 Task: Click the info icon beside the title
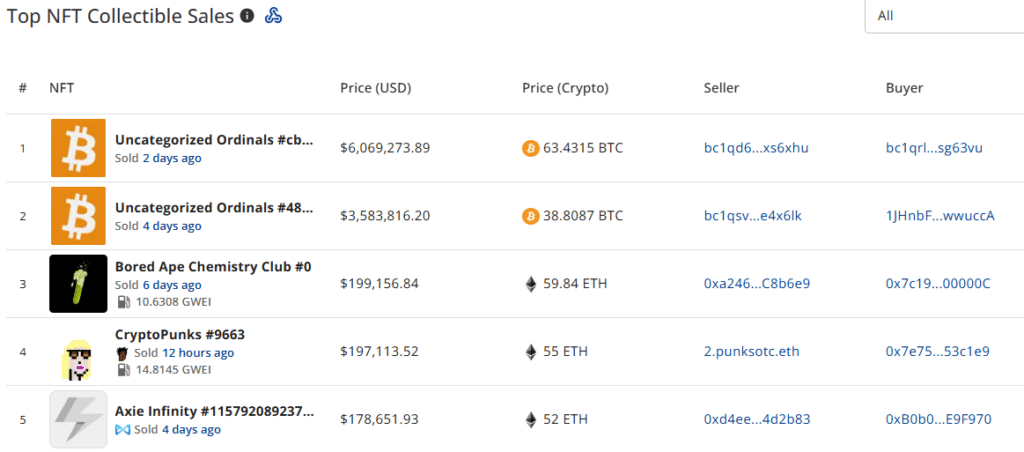pos(247,16)
